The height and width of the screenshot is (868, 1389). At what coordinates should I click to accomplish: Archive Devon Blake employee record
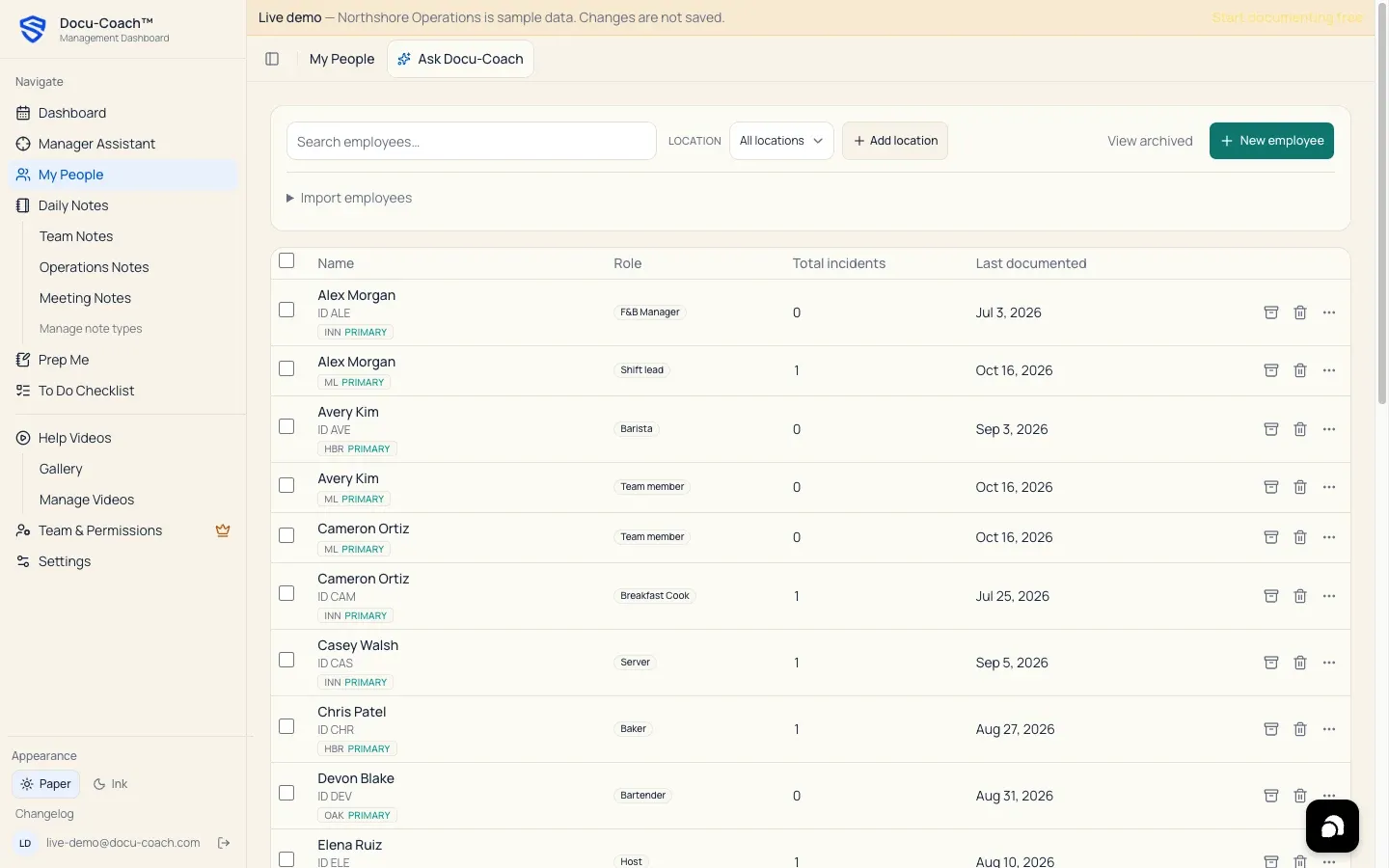(1271, 796)
